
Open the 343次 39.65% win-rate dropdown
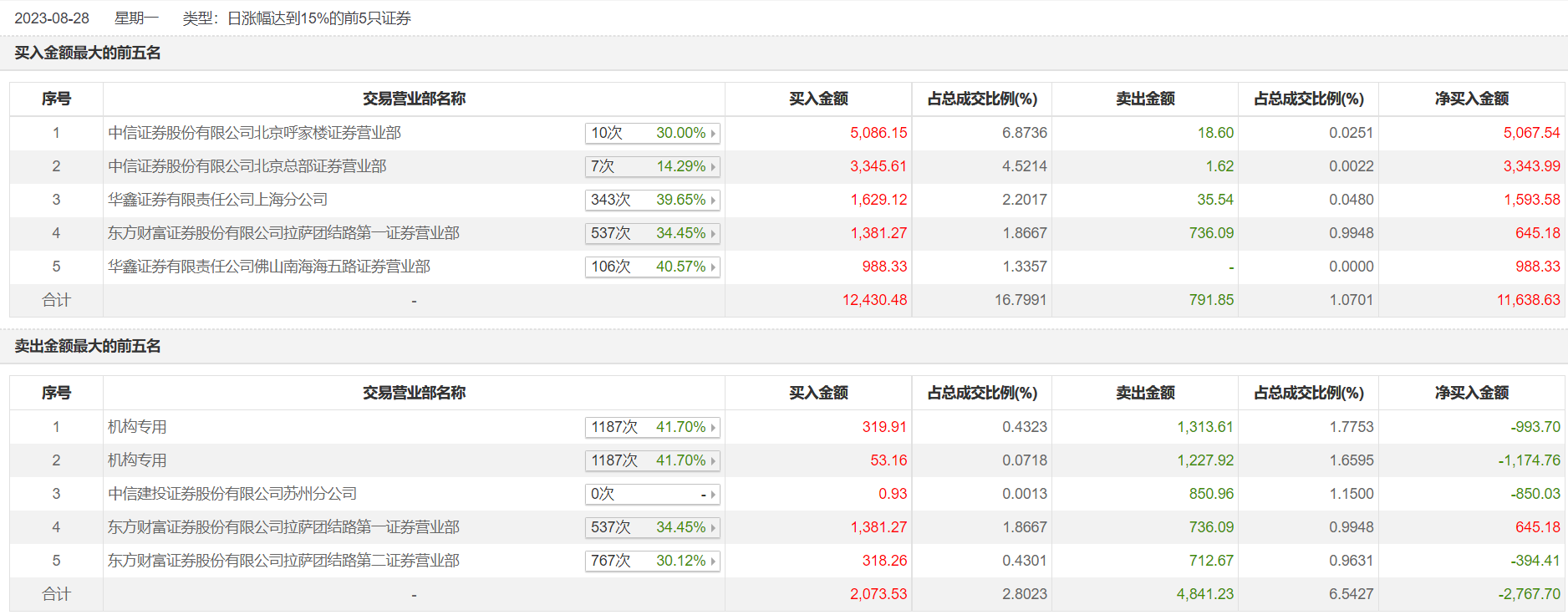click(652, 200)
